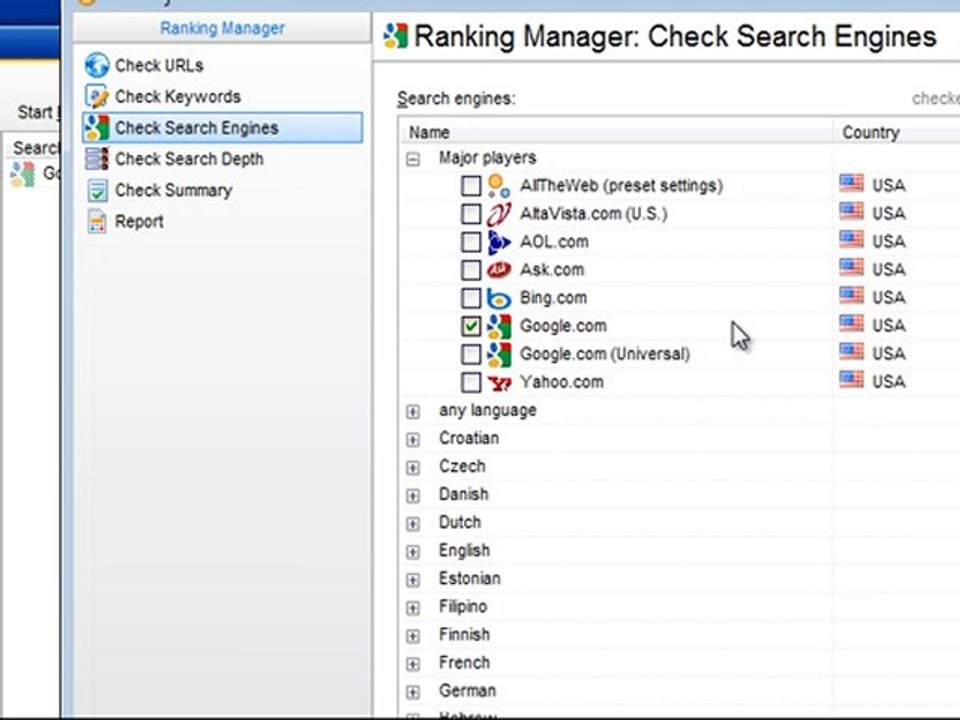Click the Check Search Engines icon in sidebar
Screen dimensions: 960x720
[97, 127]
